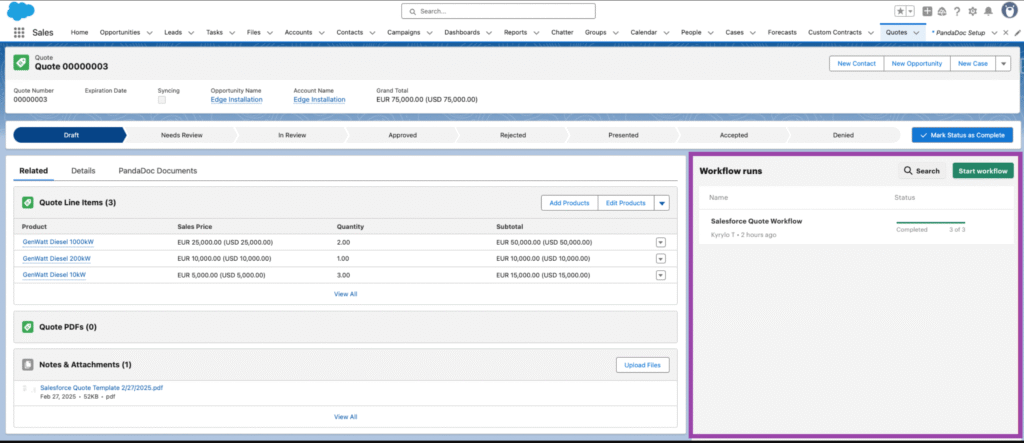Screen dimensions: 1024x443
Task: Open Help question mark icon
Action: [x=957, y=11]
